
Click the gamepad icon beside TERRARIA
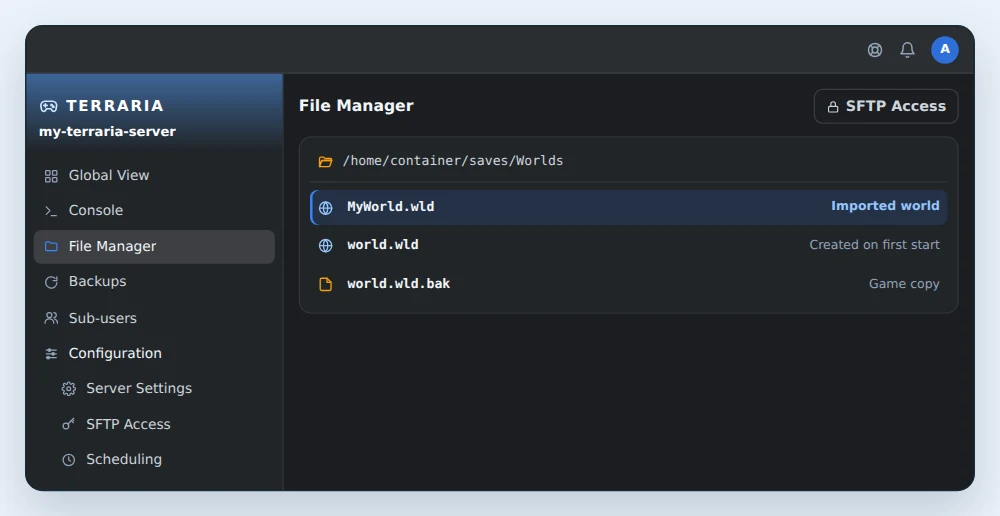click(x=48, y=106)
